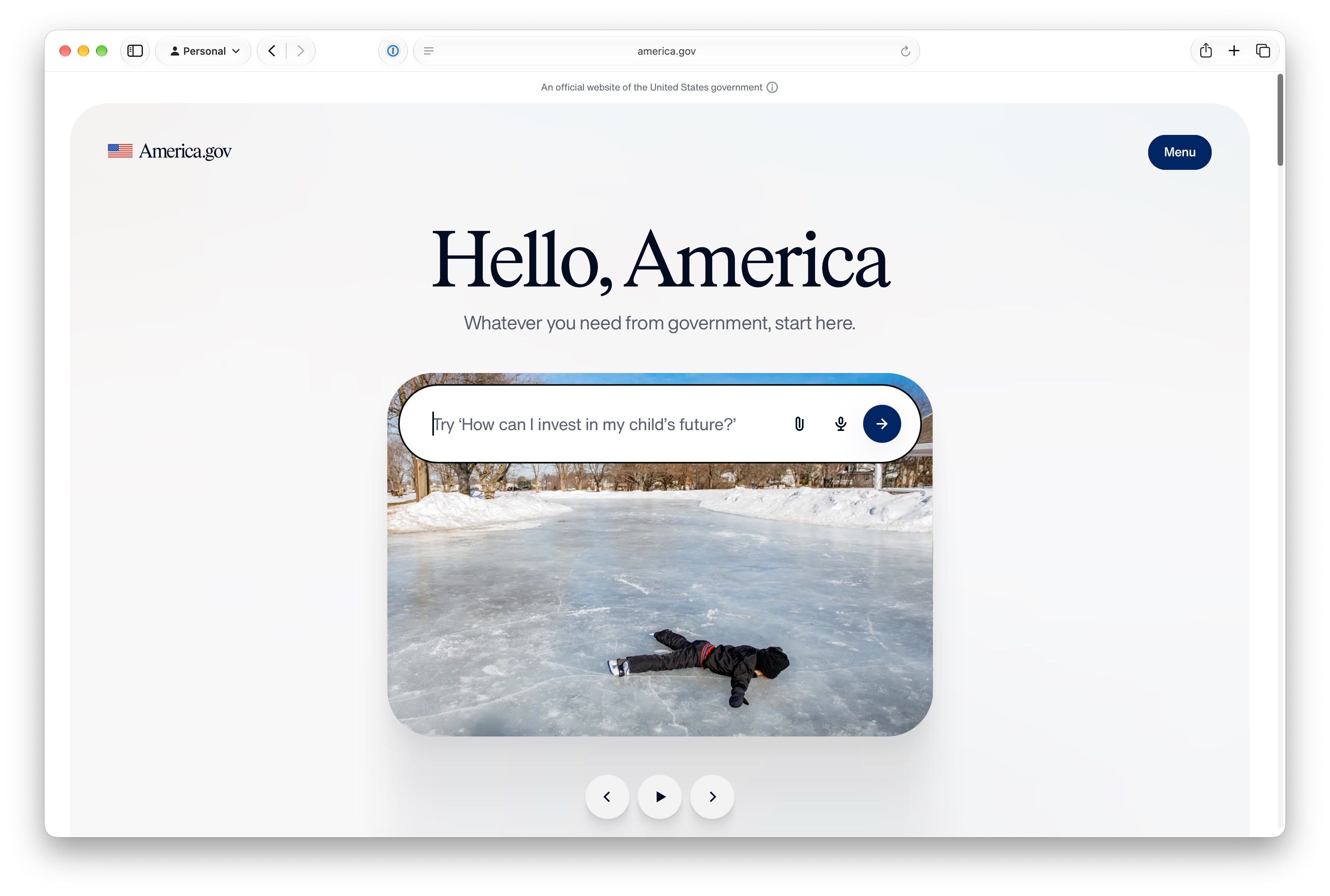The width and height of the screenshot is (1330, 896).
Task: Advance to the next carousel slide
Action: click(x=712, y=796)
